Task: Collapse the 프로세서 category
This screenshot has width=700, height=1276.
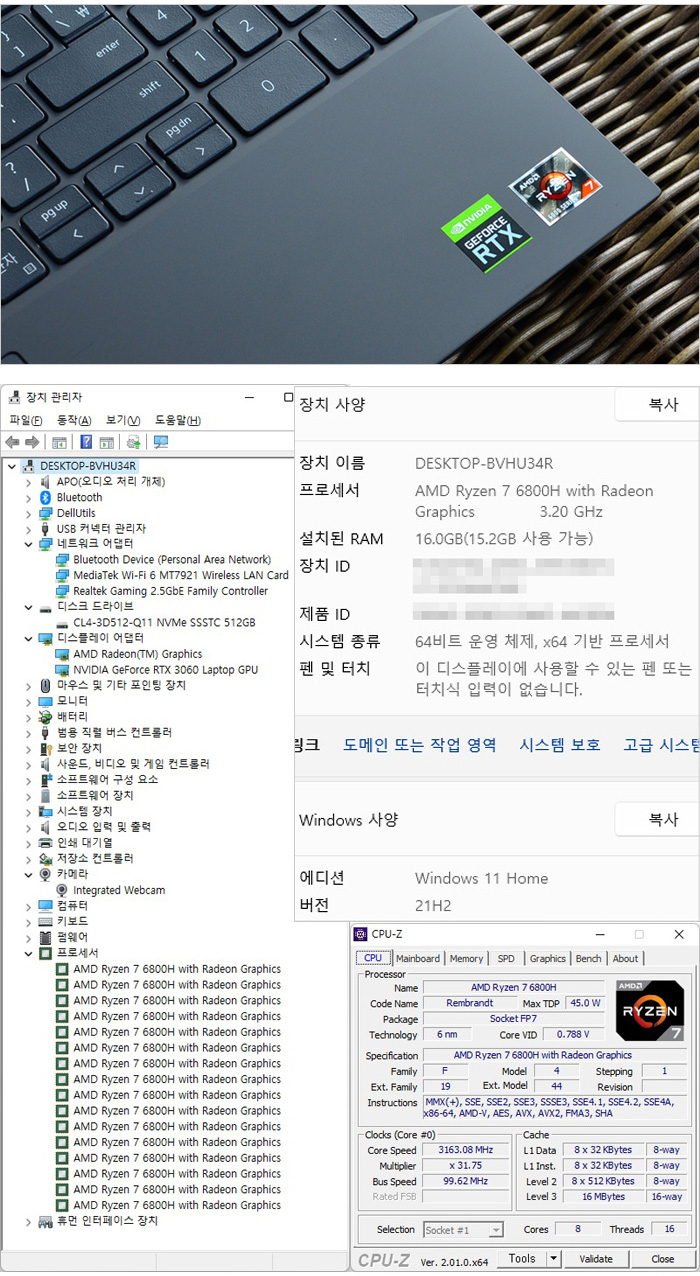Action: (x=28, y=953)
